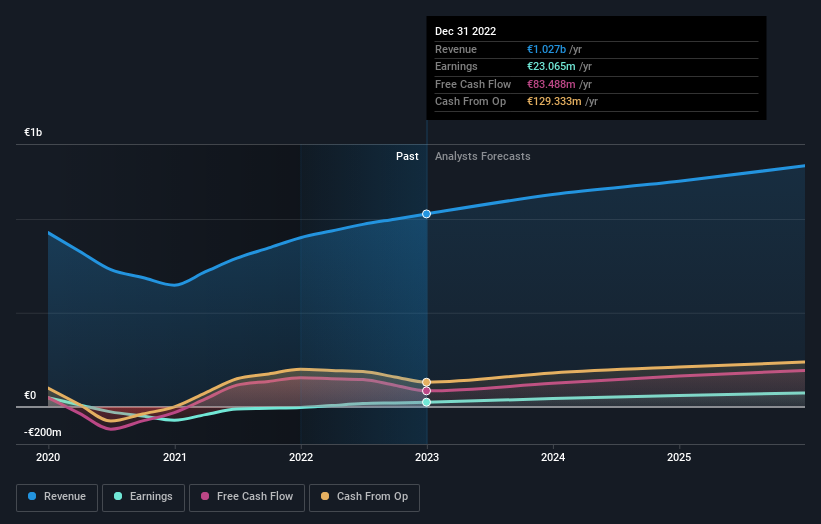Click the -€200m y-axis label
Image resolution: width=821 pixels, height=524 pixels.
pos(42,432)
